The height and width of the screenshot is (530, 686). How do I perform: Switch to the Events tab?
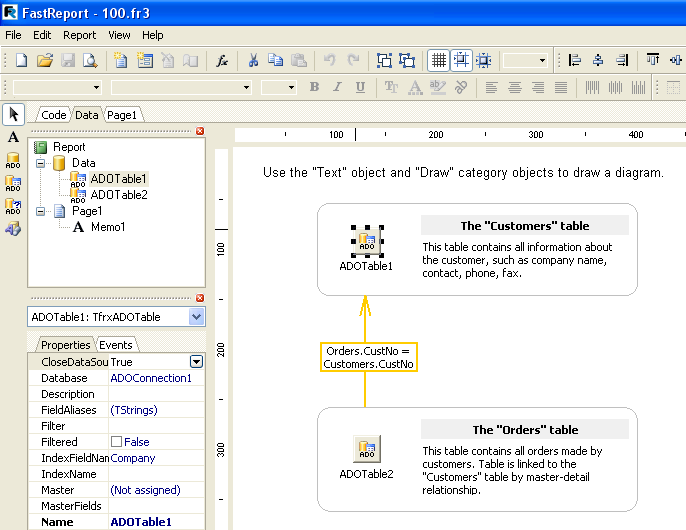click(115, 345)
